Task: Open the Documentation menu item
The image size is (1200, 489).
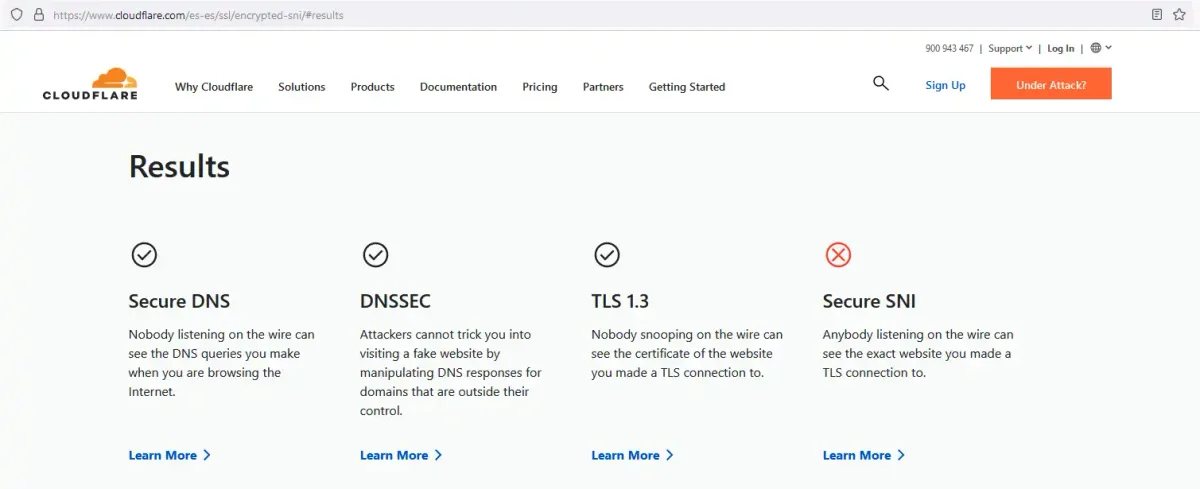Action: pos(458,87)
